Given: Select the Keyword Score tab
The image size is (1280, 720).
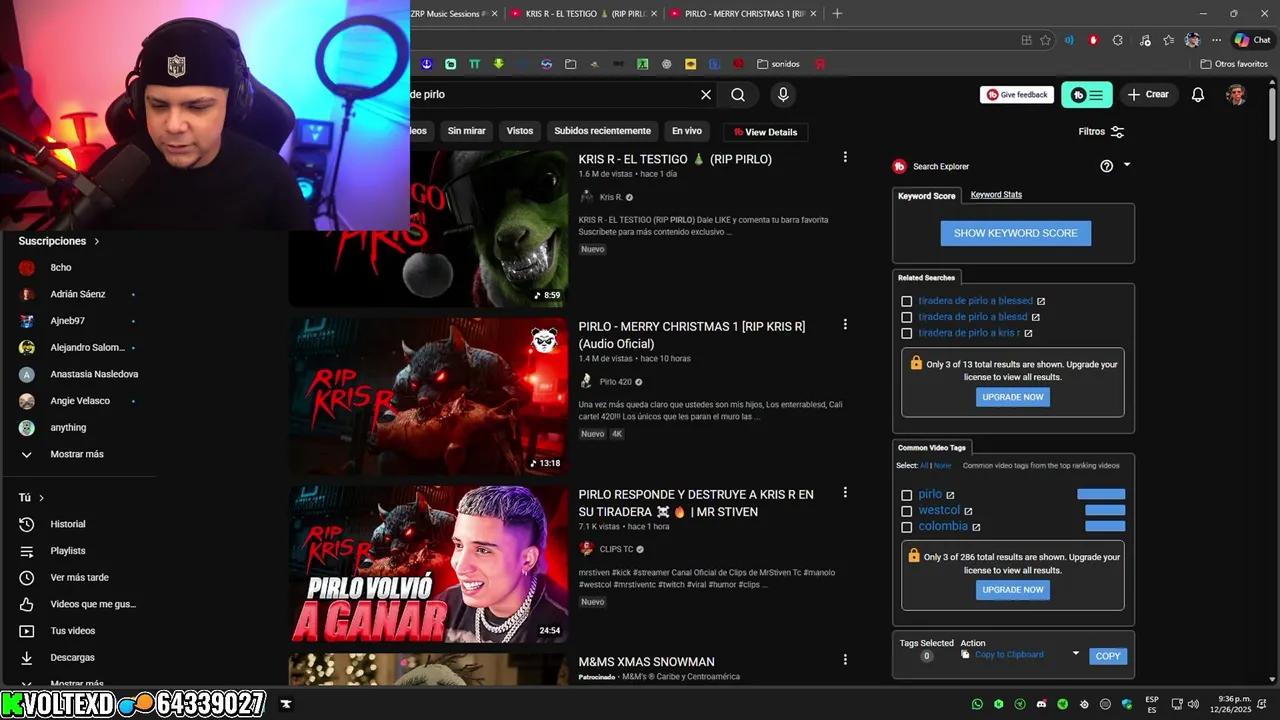Looking at the screenshot, I should pos(927,196).
